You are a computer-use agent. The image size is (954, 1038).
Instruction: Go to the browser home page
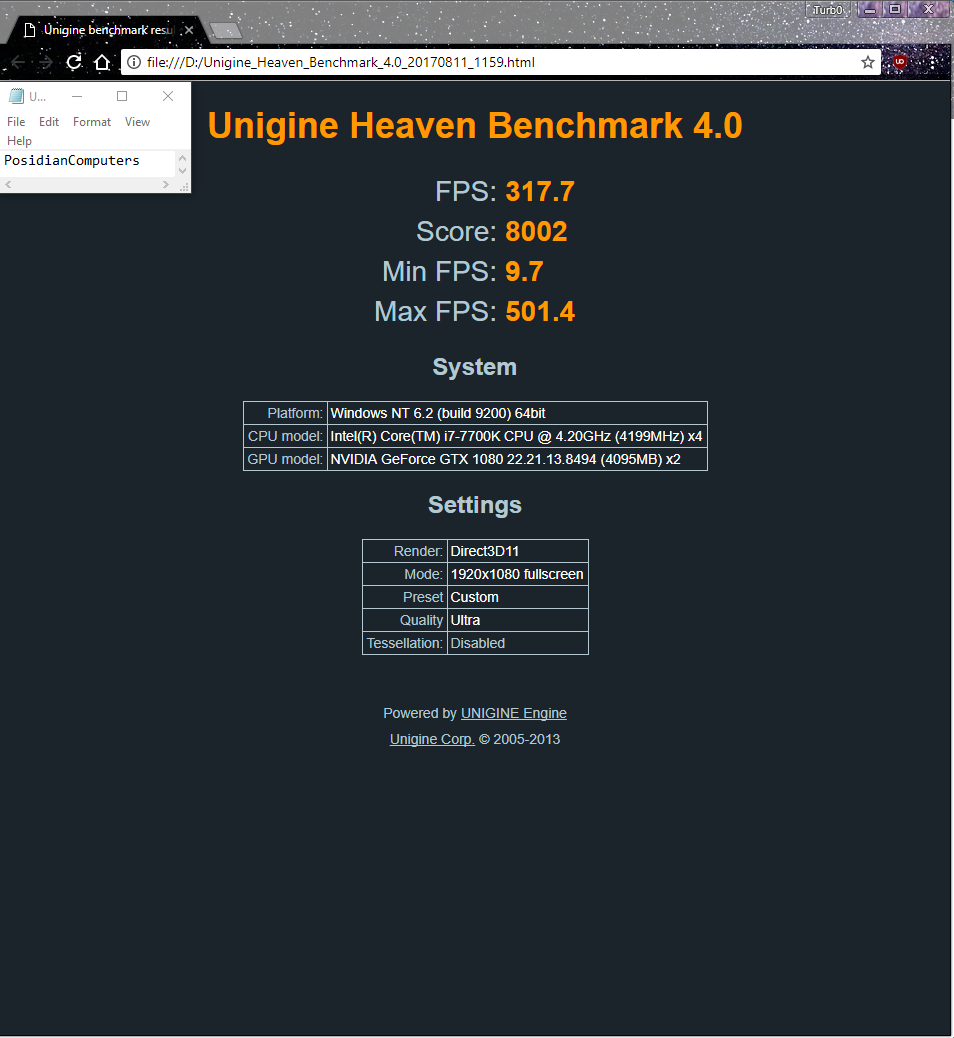tap(102, 62)
